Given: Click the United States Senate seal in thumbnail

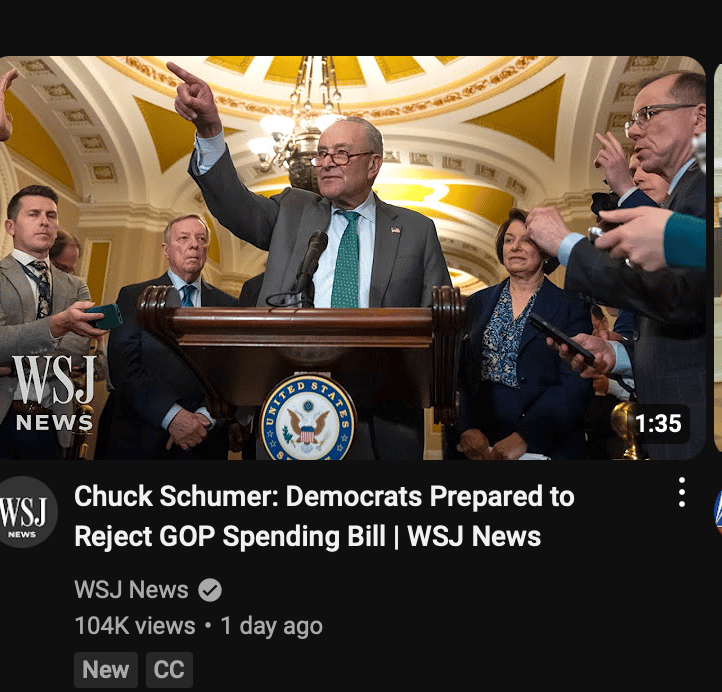Looking at the screenshot, I should pyautogui.click(x=308, y=419).
